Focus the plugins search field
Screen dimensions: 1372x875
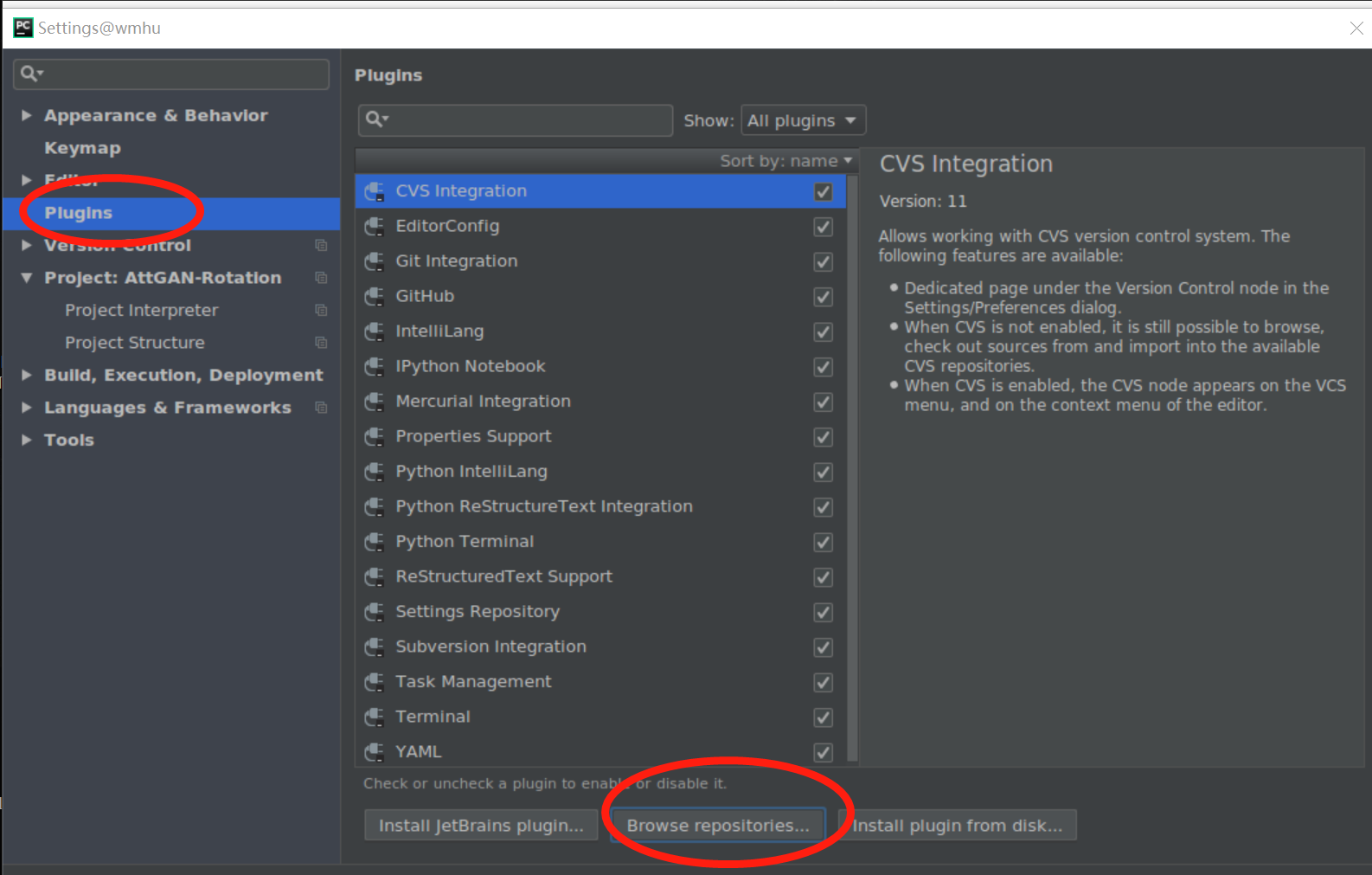(516, 120)
